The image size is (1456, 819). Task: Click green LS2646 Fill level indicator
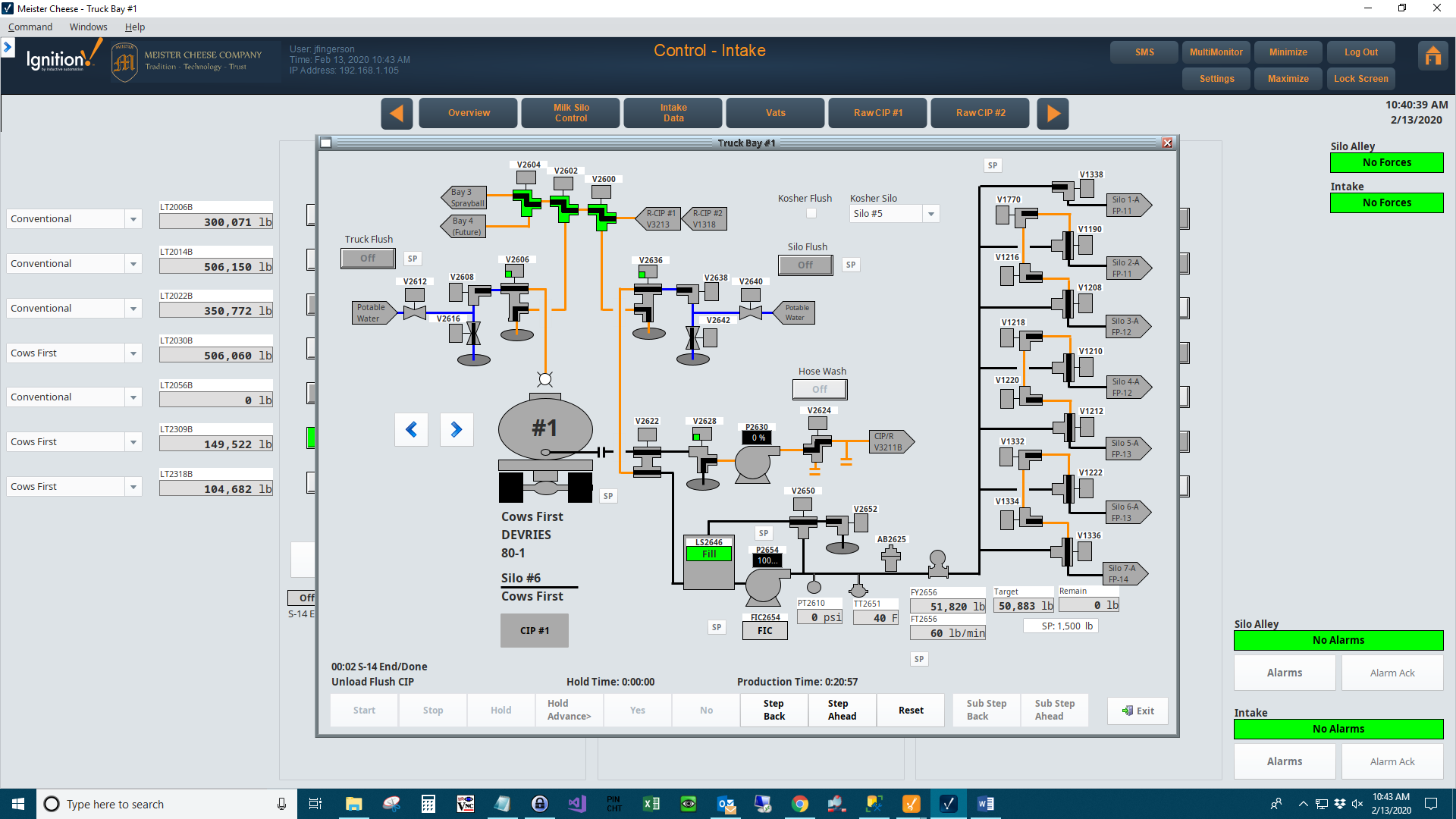[x=709, y=554]
